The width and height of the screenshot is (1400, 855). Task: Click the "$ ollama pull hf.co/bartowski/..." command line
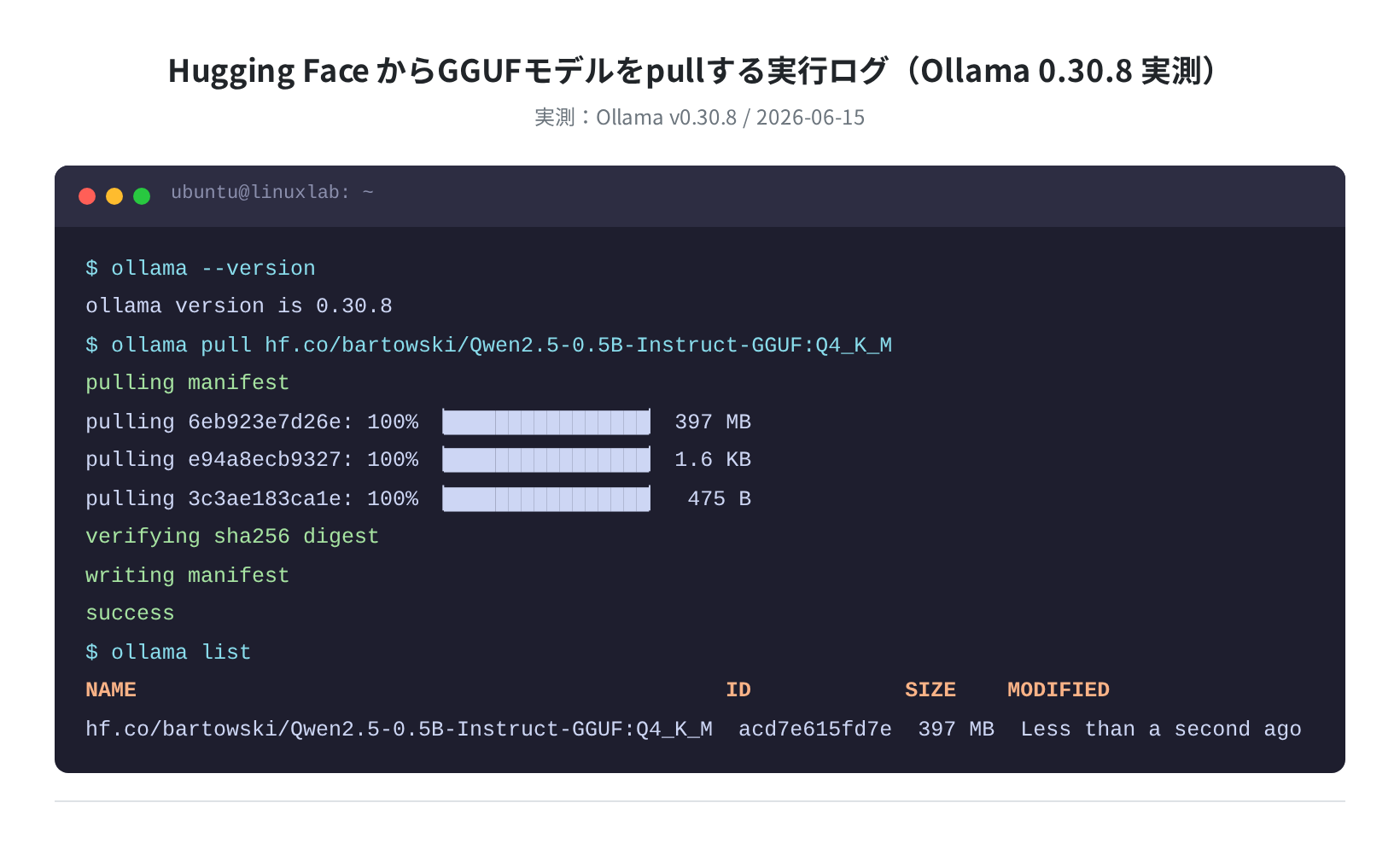[x=489, y=345]
